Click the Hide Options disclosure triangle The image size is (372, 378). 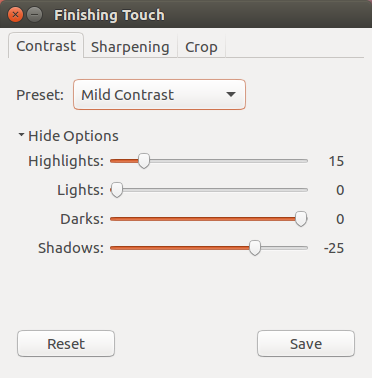21,135
